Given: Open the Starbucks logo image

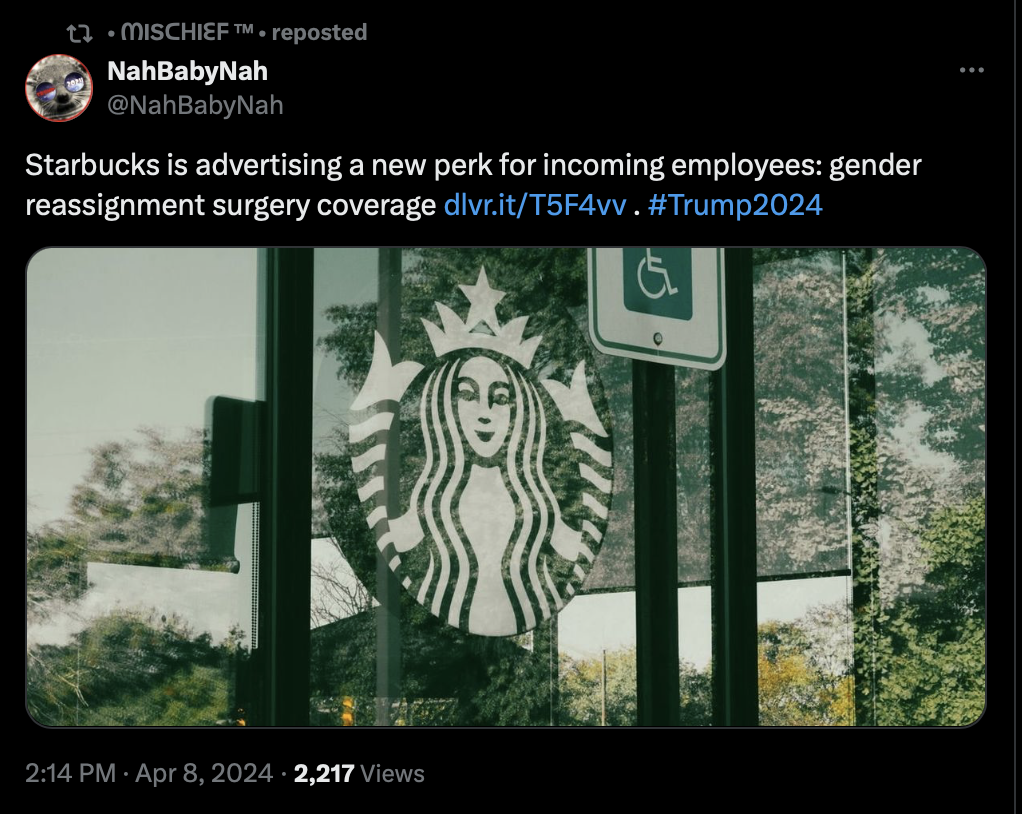Looking at the screenshot, I should (x=506, y=486).
